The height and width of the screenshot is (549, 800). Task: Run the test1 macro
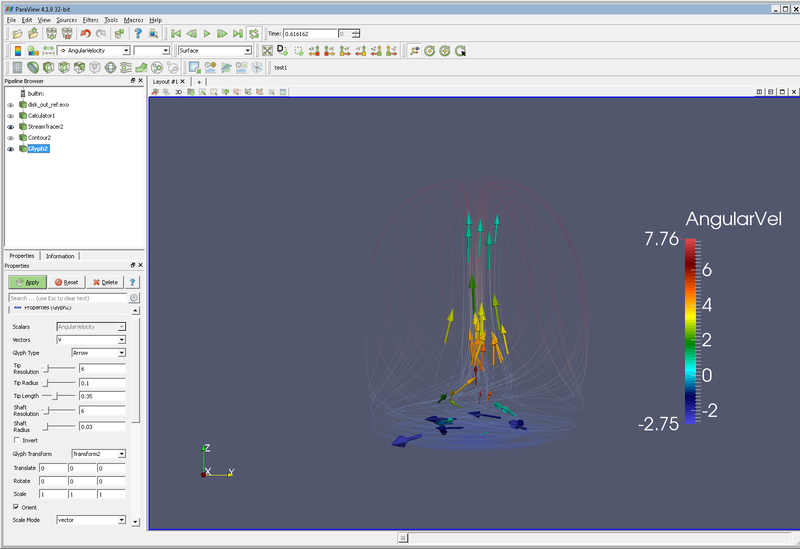281,67
